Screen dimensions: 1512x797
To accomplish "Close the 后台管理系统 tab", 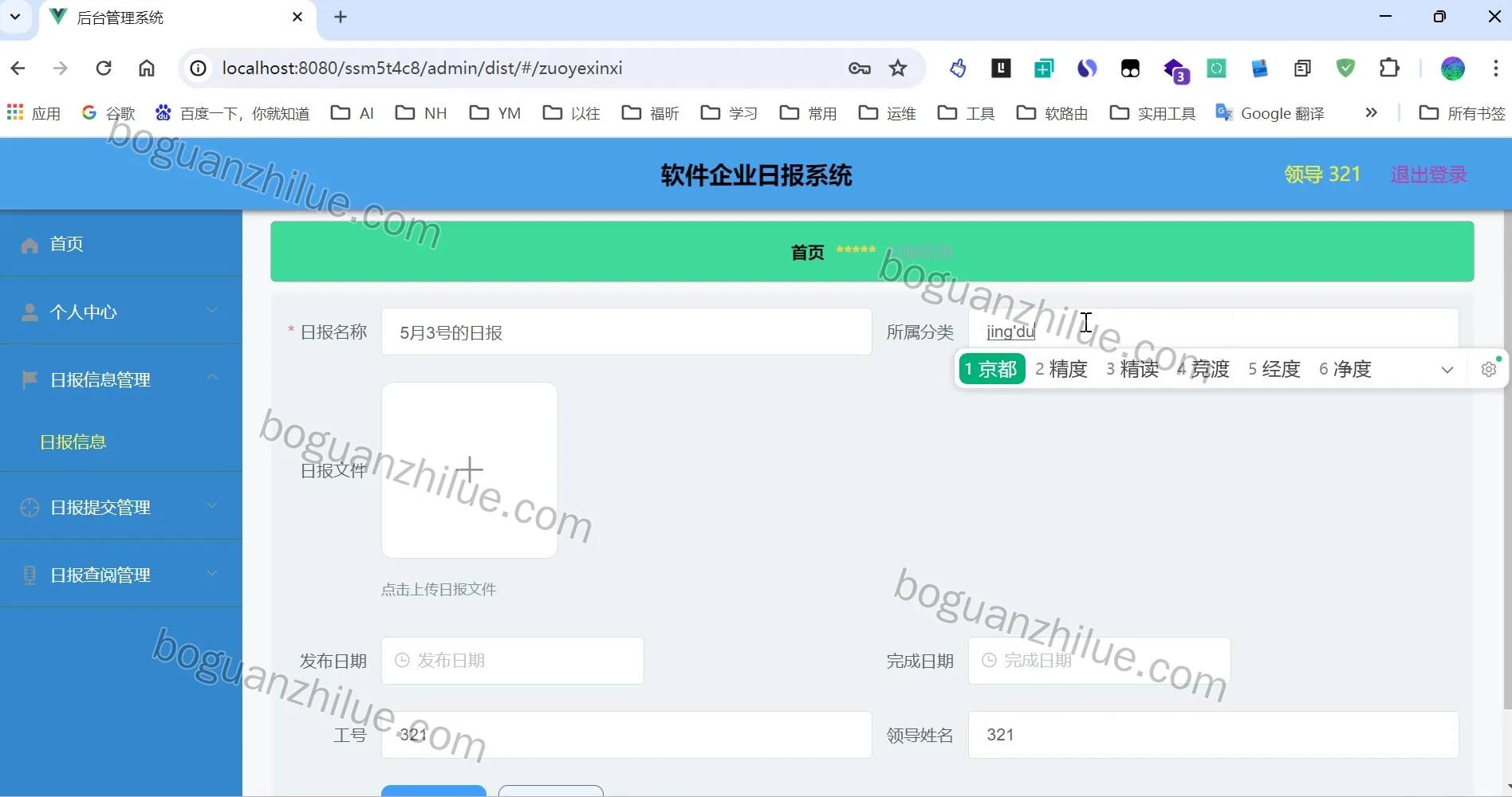I will point(297,17).
